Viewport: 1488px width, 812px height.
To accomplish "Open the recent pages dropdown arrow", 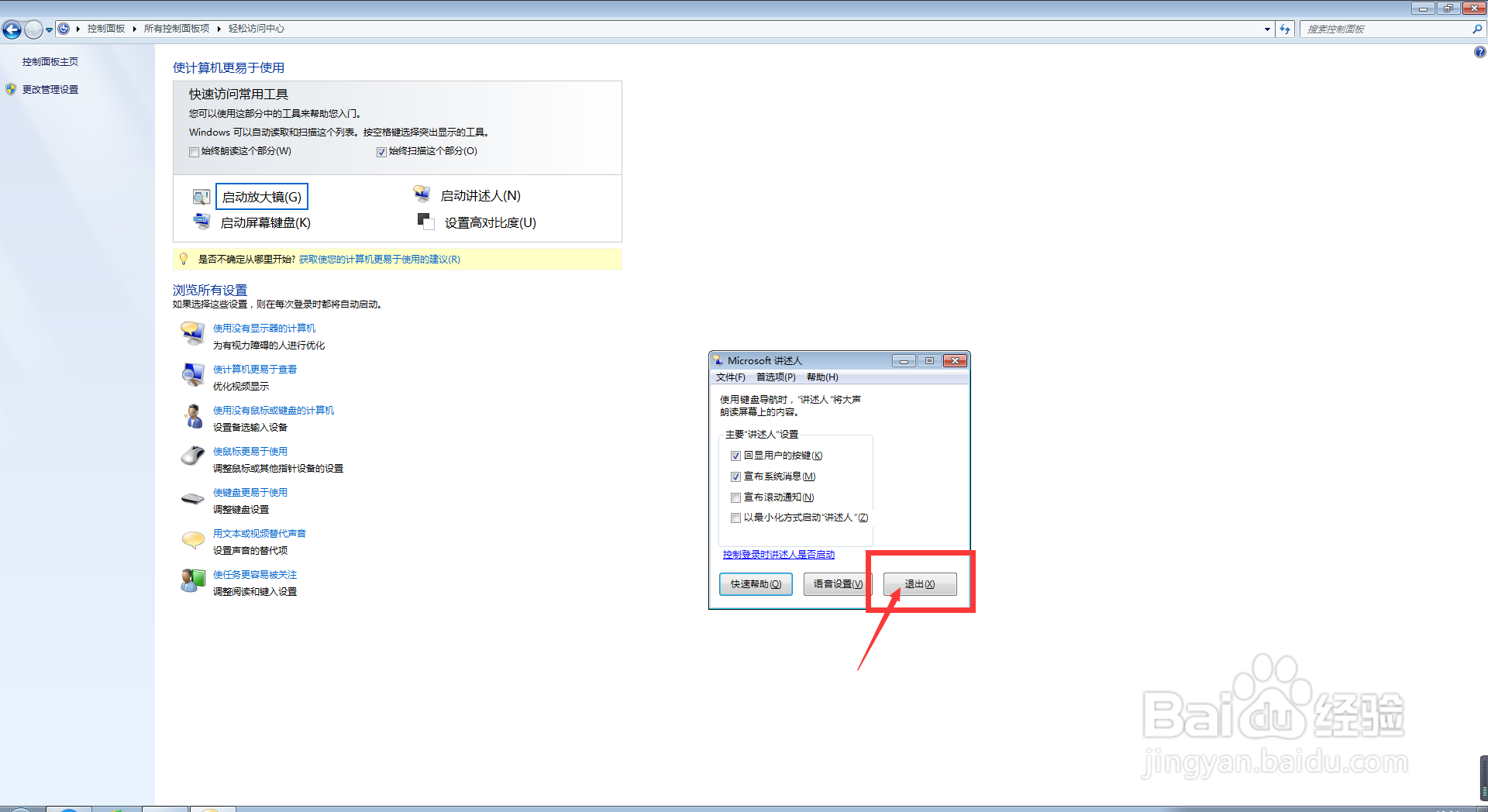I will click(49, 29).
